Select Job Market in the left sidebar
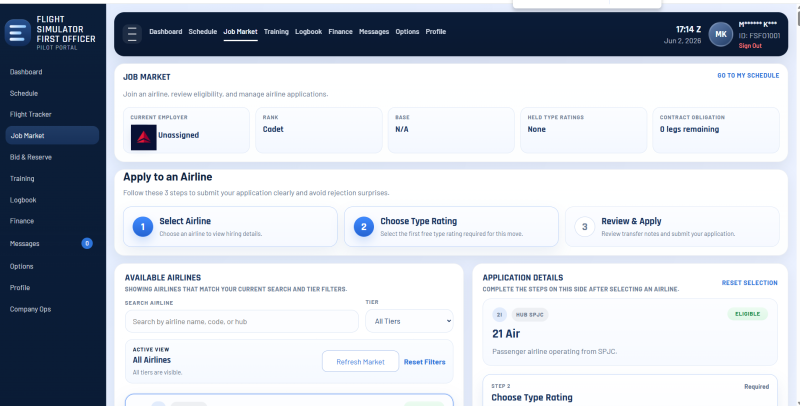This screenshot has height=406, width=800. coord(52,136)
